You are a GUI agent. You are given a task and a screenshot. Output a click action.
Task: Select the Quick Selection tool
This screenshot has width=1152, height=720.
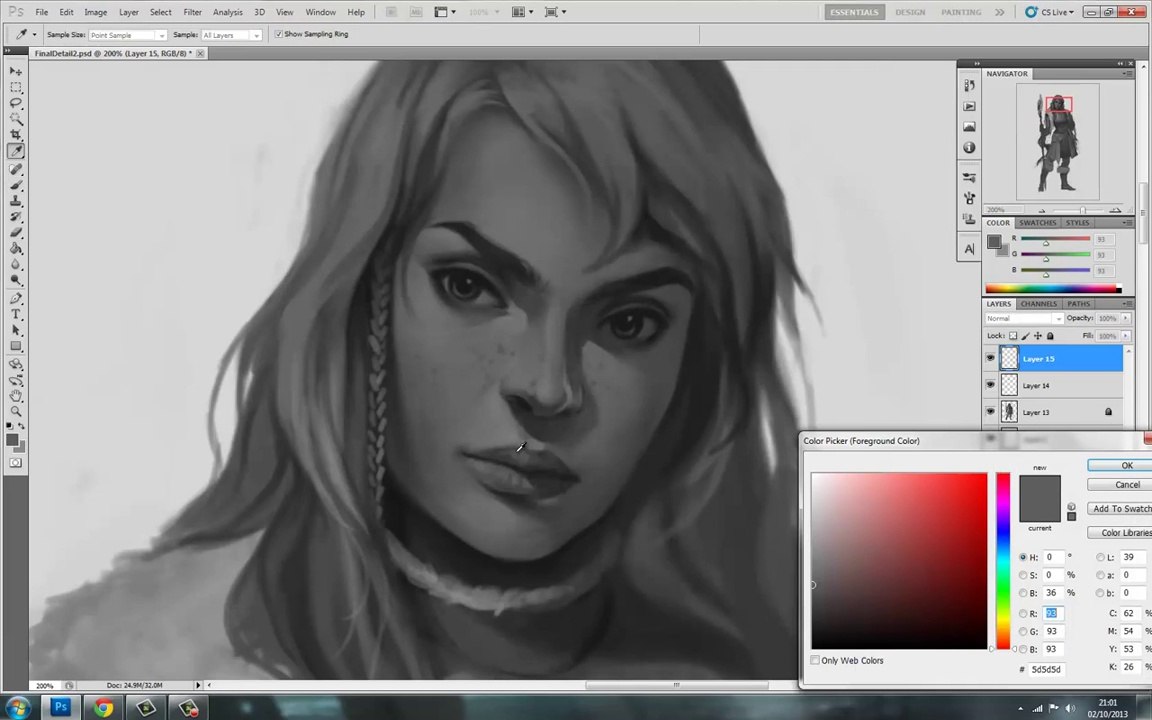click(15, 119)
